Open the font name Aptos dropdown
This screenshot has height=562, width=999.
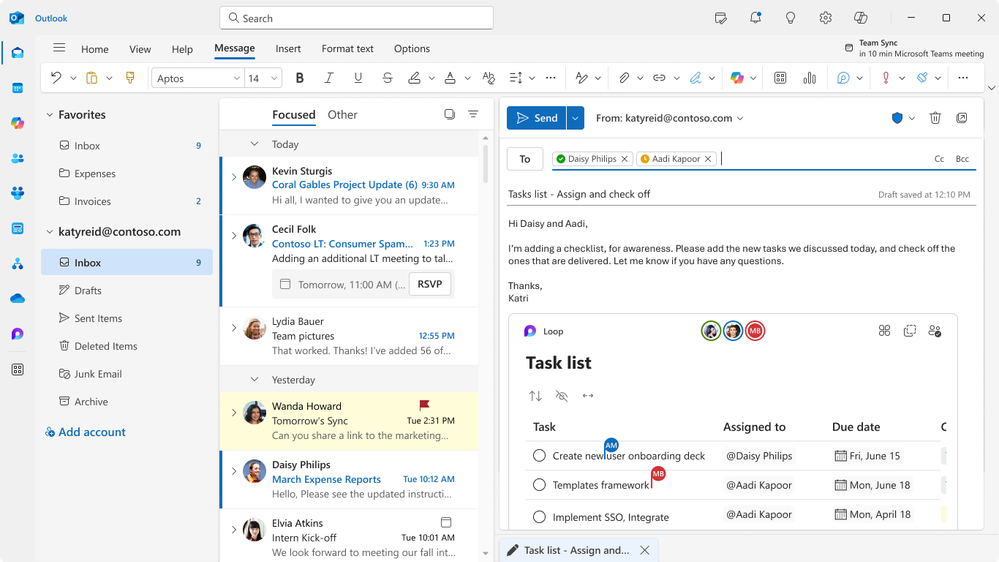pyautogui.click(x=237, y=78)
